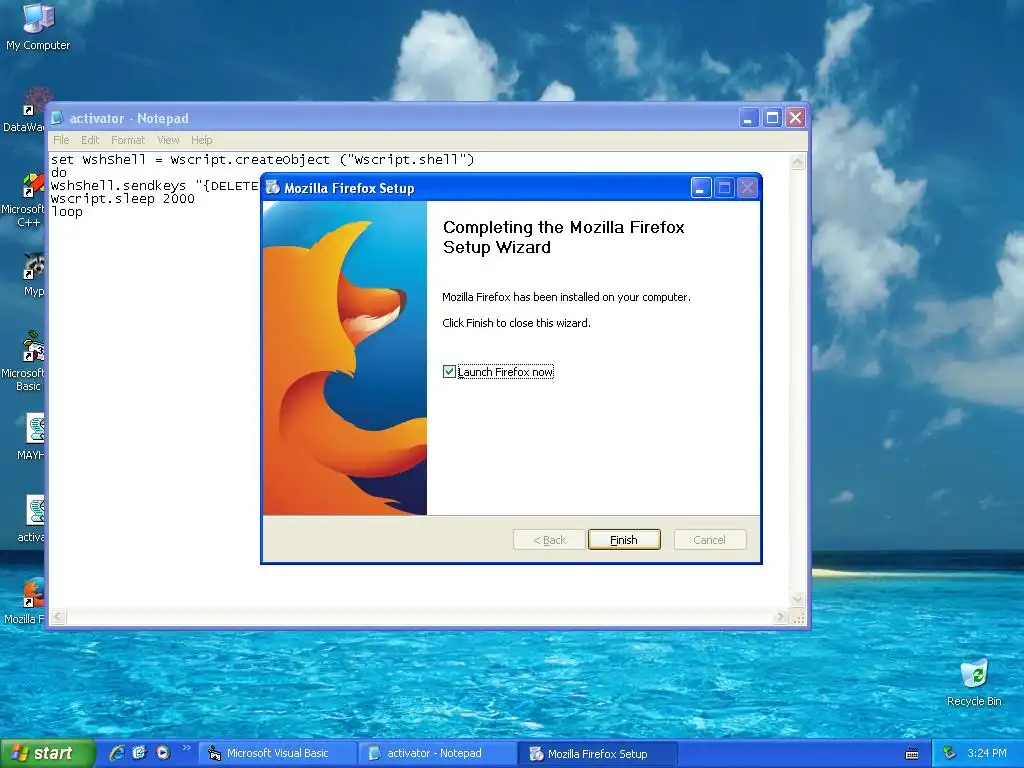This screenshot has height=768, width=1024.
Task: Click Notepad vertical scrollbar down arrow
Action: pos(797,599)
